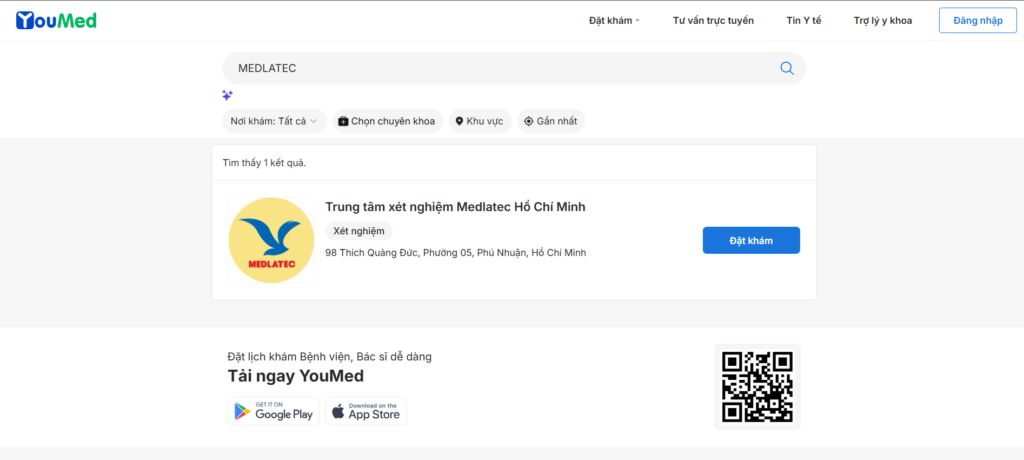
Task: Open the Tin Y tế menu item
Action: [803, 20]
